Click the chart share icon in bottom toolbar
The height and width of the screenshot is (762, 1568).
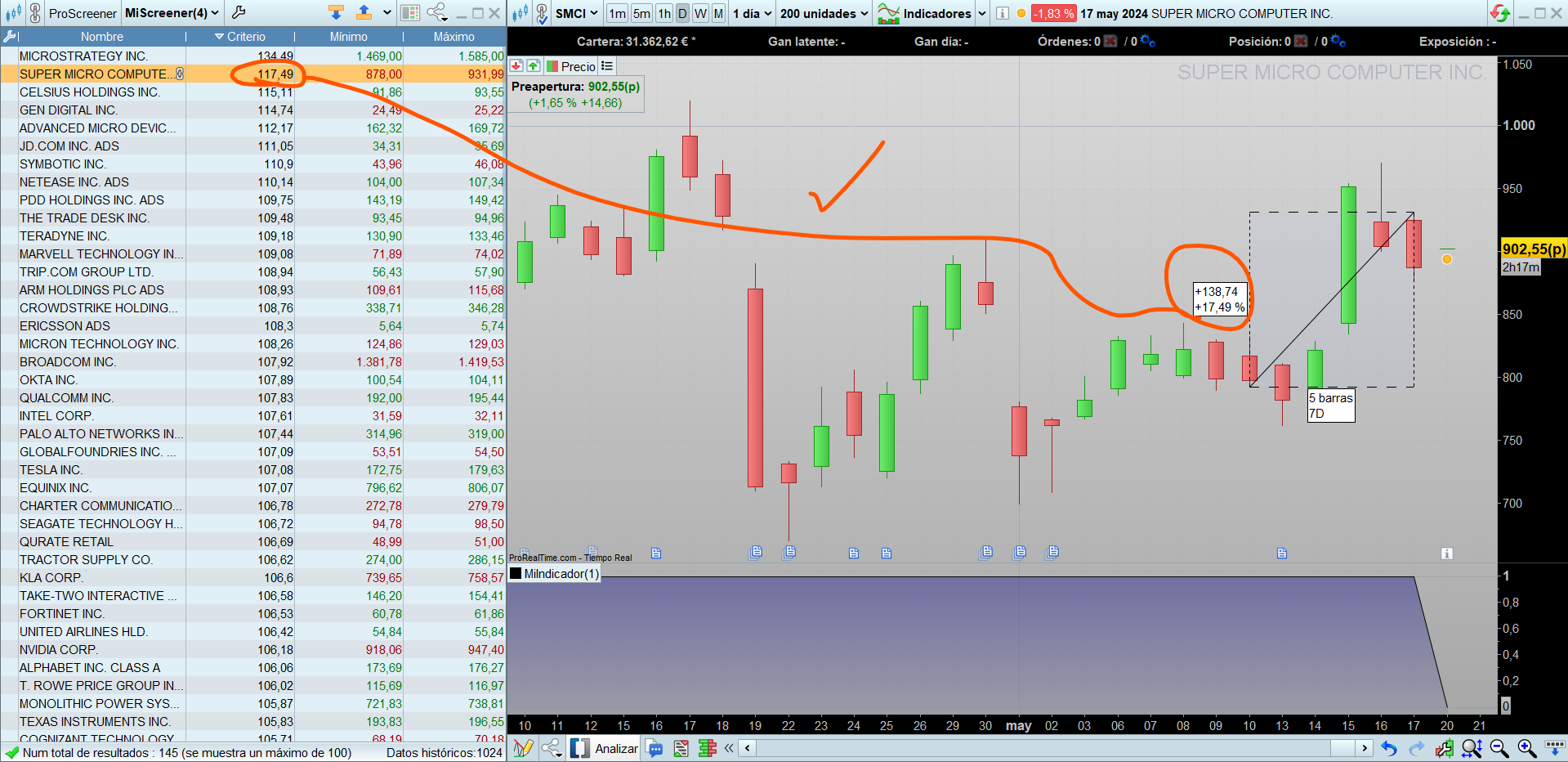[552, 748]
